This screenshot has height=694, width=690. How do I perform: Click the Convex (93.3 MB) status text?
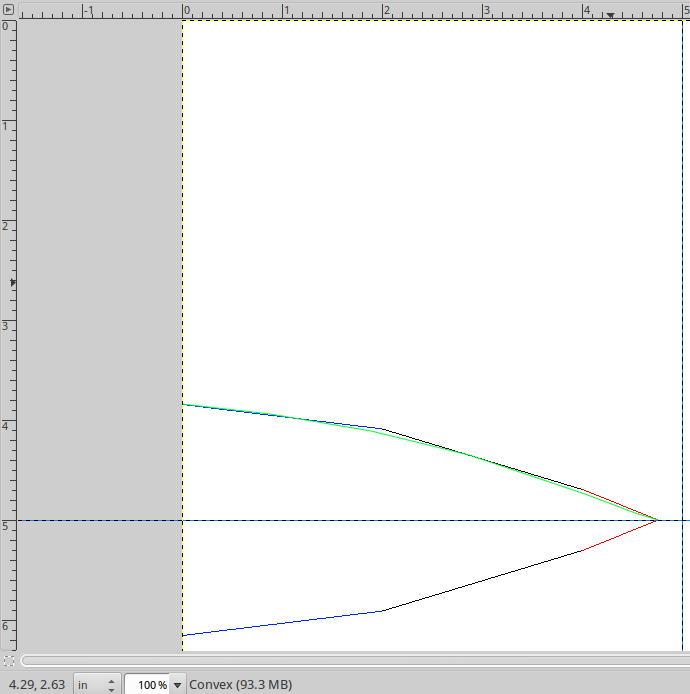pos(240,685)
